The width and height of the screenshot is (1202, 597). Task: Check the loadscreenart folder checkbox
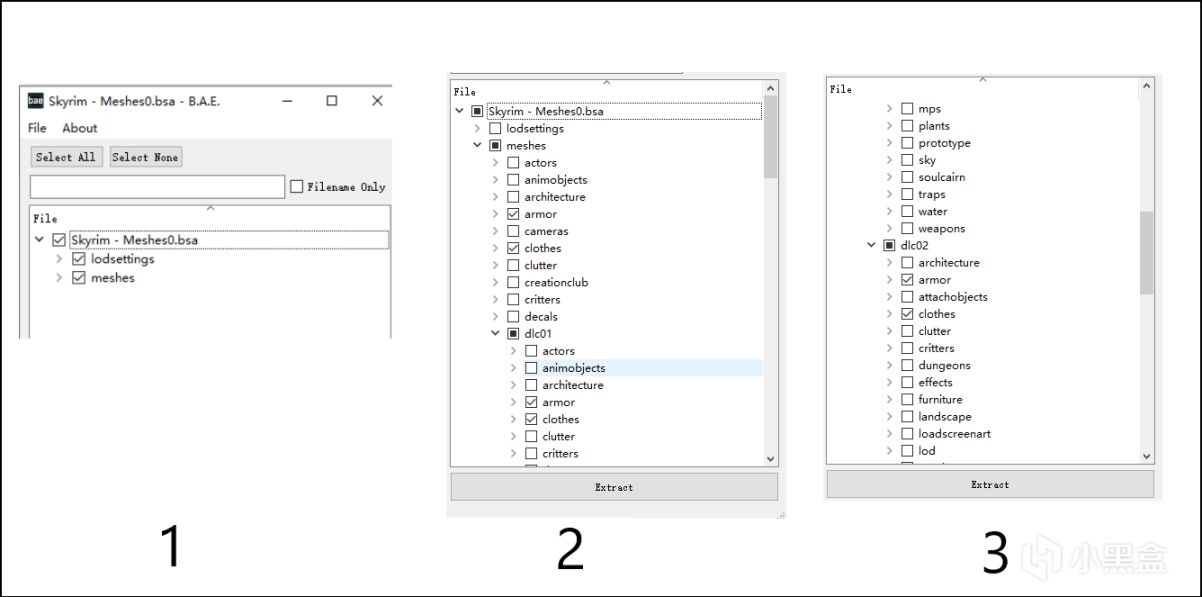(x=907, y=434)
